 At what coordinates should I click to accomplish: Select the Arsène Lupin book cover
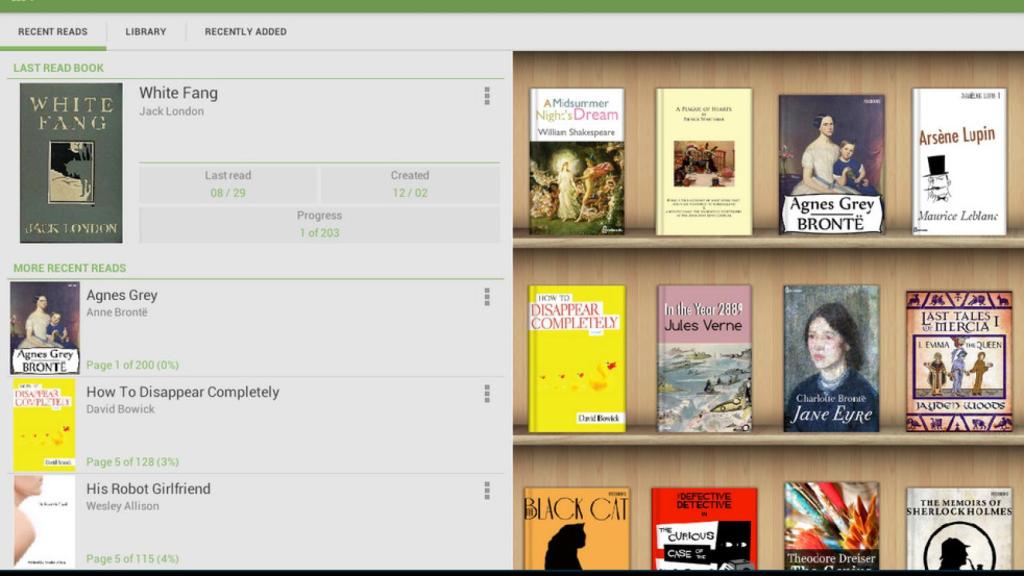958,163
